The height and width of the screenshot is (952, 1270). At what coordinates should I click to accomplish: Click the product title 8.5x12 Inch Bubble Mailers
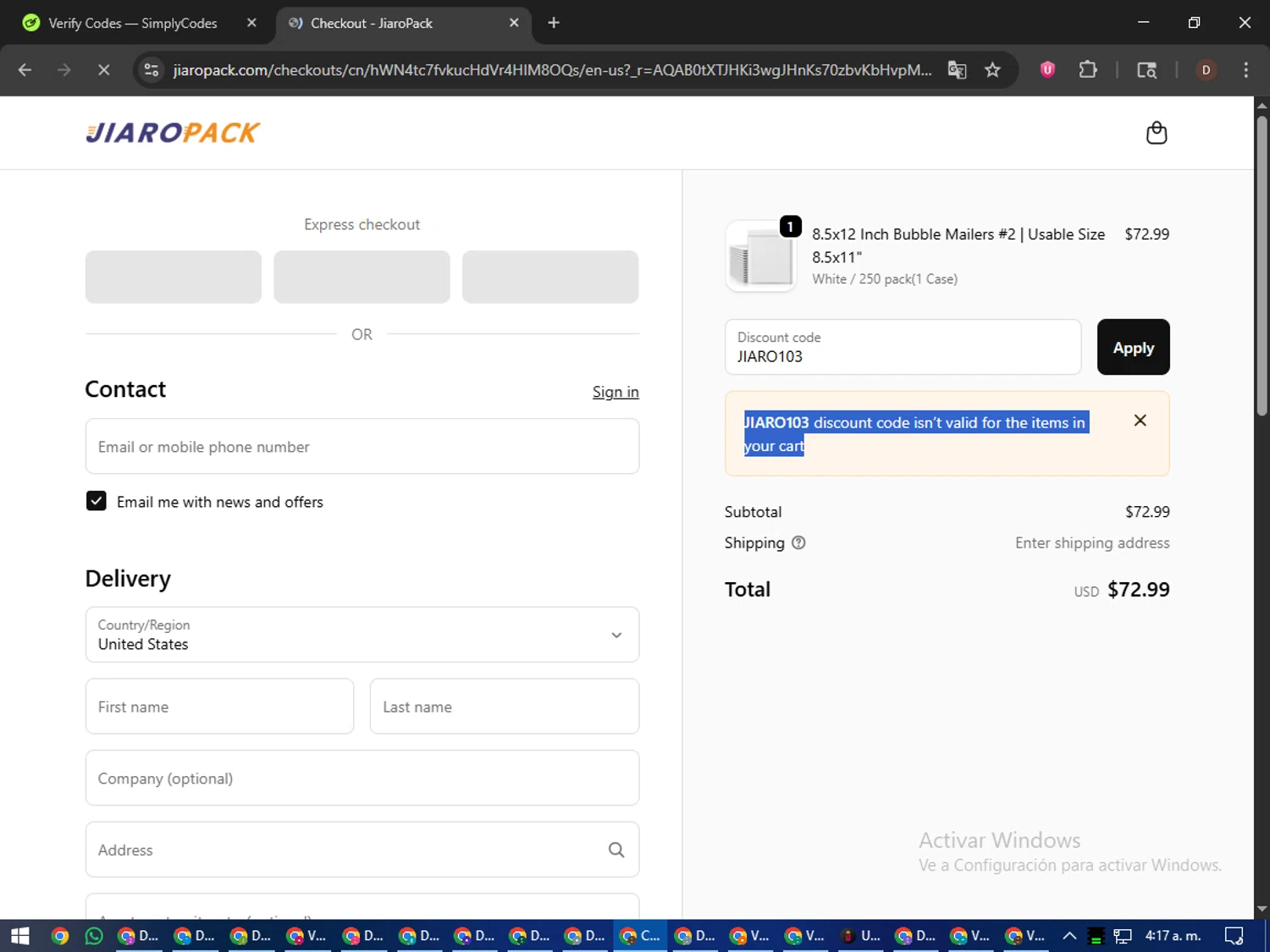pos(958,245)
